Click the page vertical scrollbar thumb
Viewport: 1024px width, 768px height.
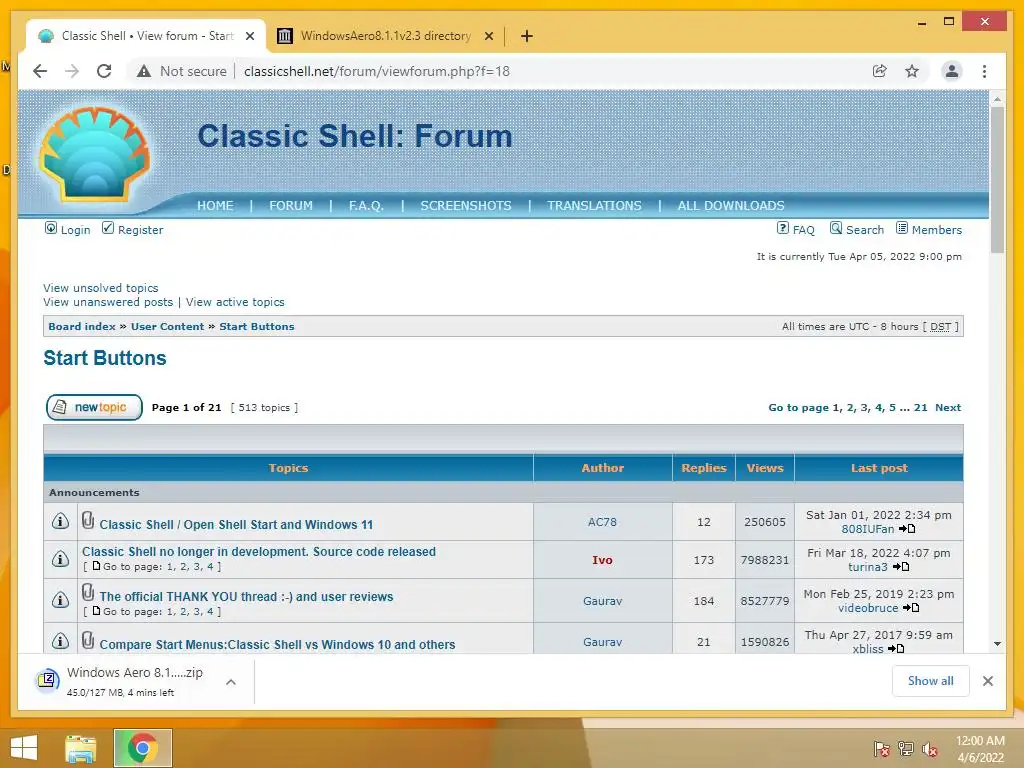click(997, 180)
